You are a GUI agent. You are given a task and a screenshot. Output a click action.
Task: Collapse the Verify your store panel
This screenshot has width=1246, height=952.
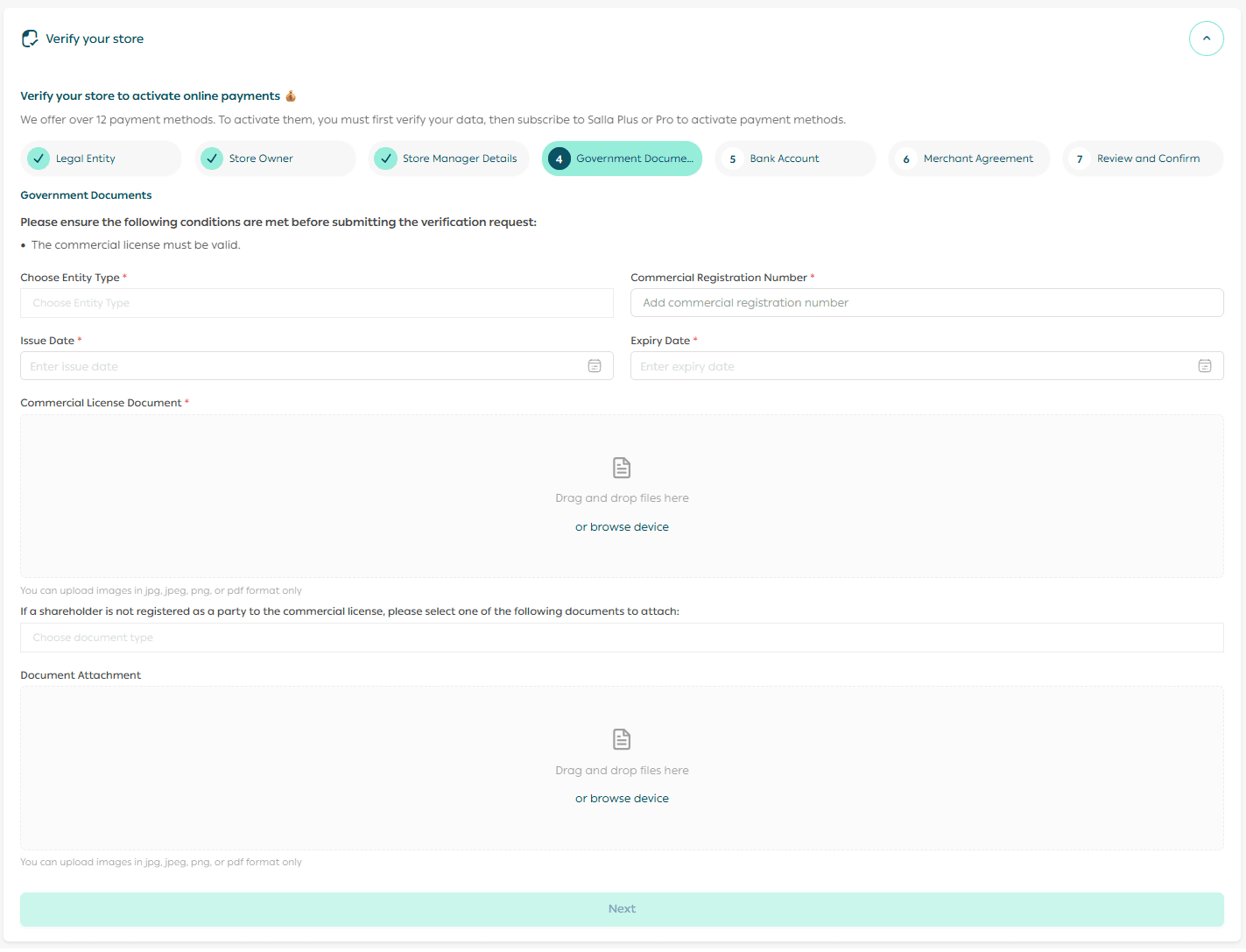pos(1206,39)
